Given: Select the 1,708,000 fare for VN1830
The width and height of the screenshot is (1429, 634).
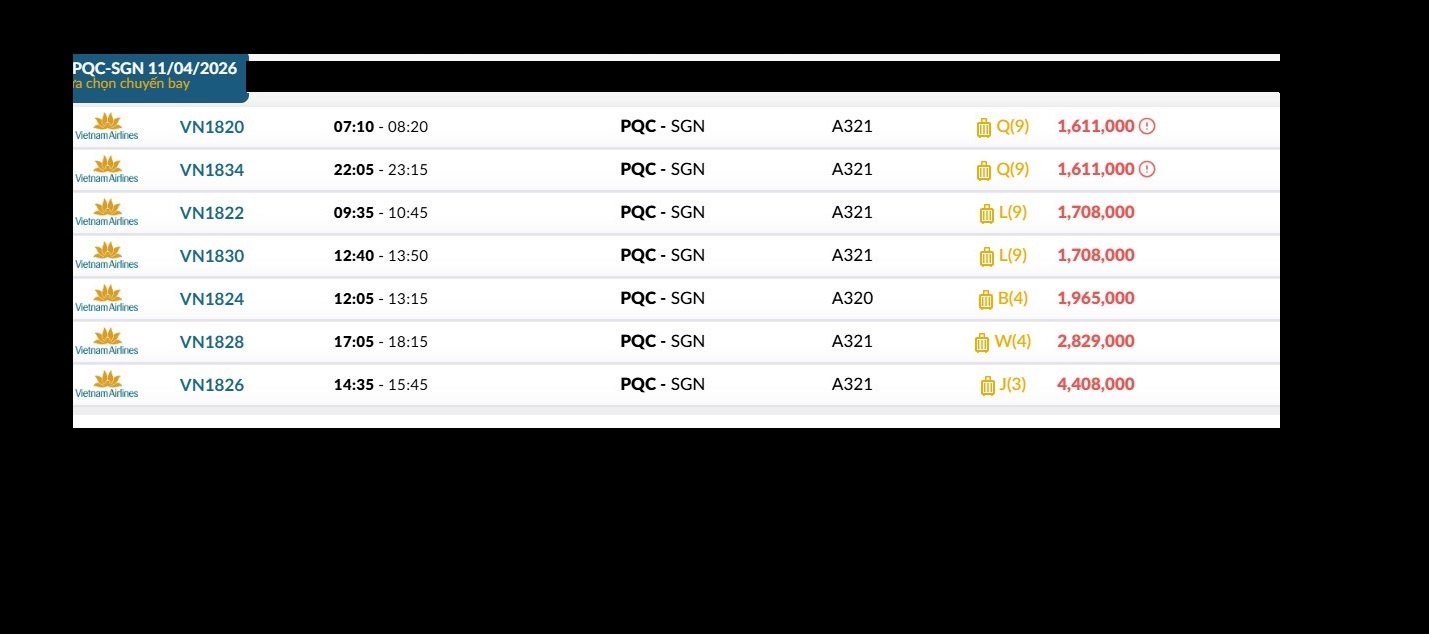Looking at the screenshot, I should point(1095,255).
